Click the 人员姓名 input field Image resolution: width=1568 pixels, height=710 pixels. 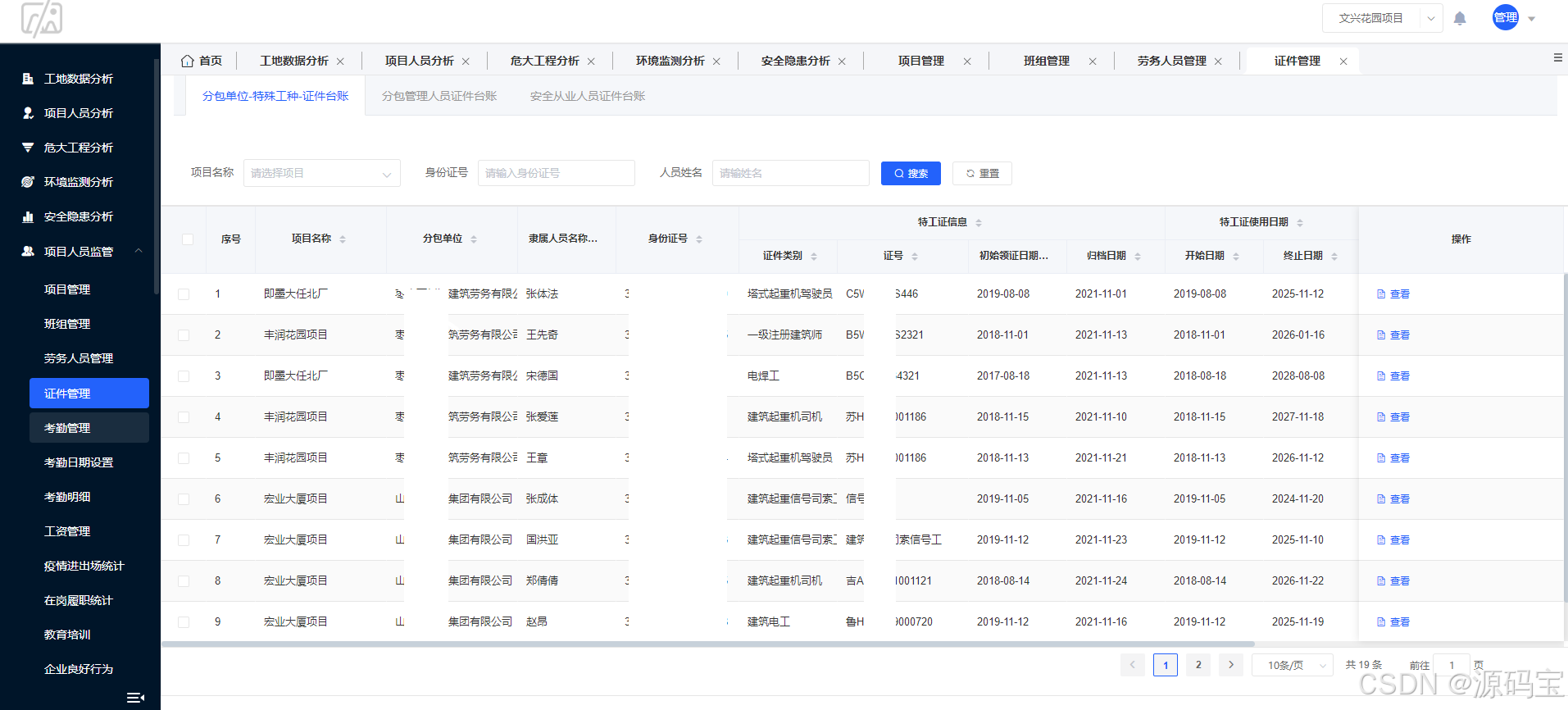[x=790, y=173]
